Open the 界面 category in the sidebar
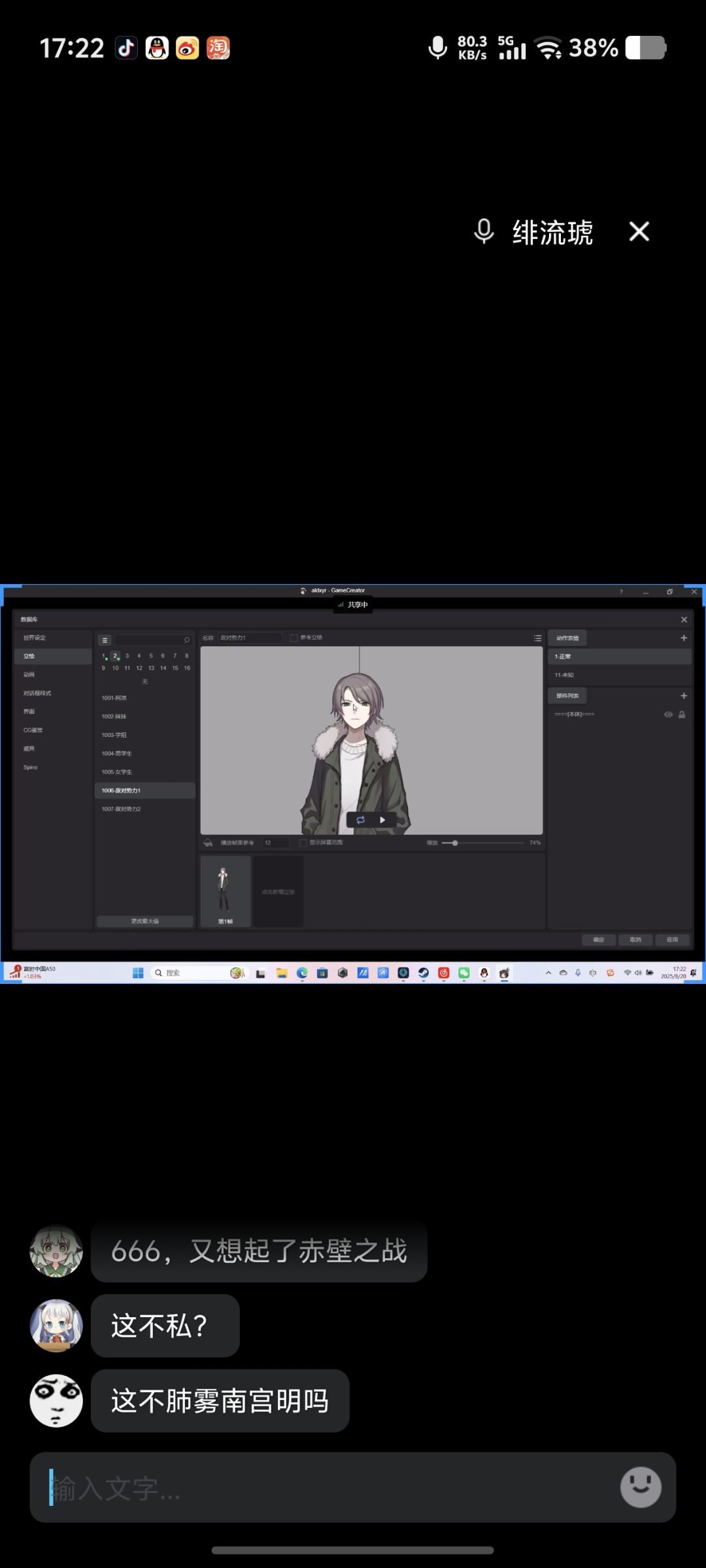Image resolution: width=706 pixels, height=1568 pixels. pos(53,711)
